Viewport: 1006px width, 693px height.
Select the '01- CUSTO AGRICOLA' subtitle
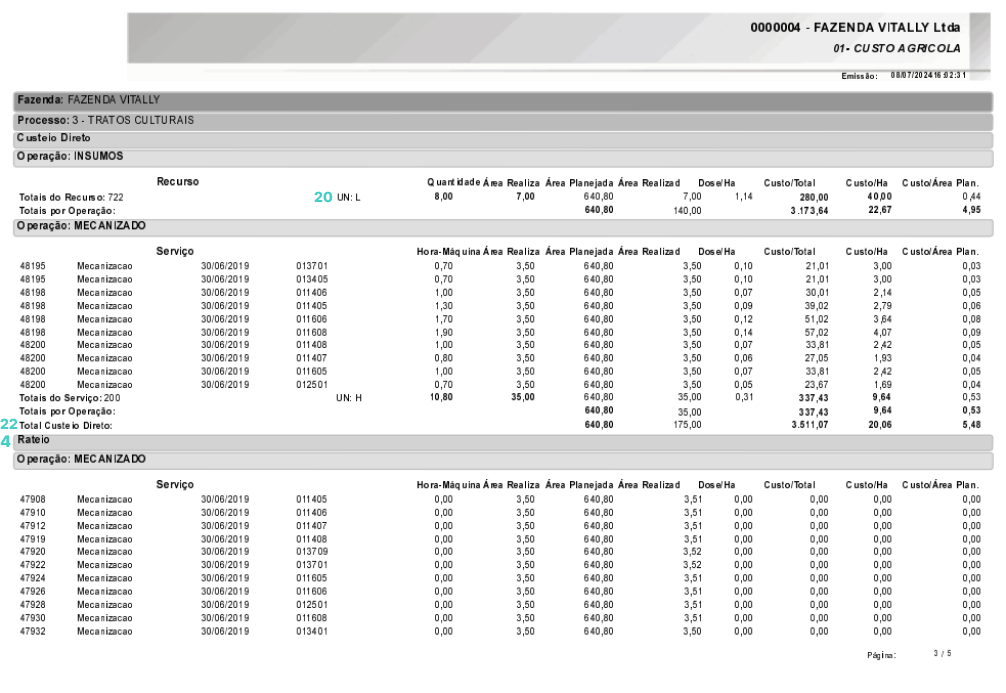(897, 48)
